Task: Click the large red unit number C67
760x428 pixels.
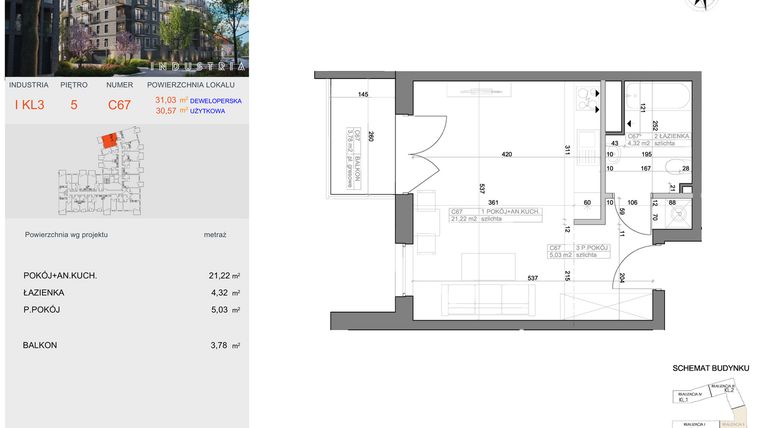Action: (119, 105)
